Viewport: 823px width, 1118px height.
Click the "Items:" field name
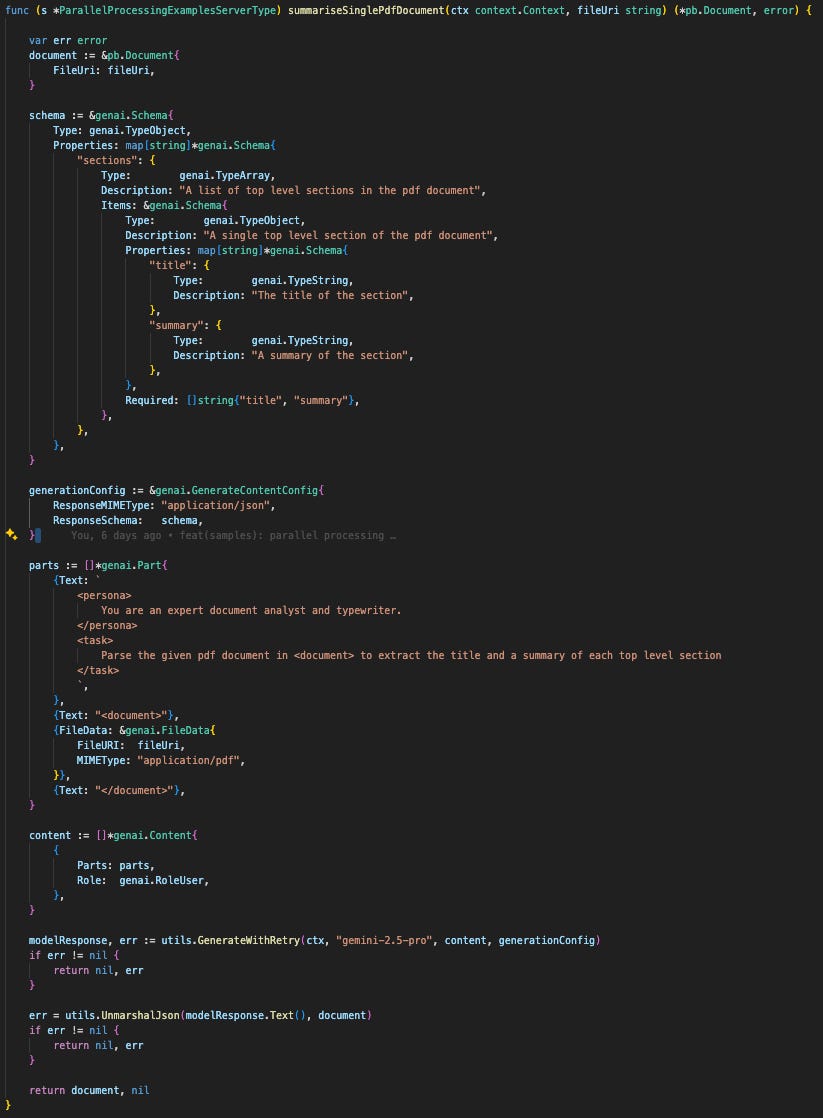tap(118, 205)
